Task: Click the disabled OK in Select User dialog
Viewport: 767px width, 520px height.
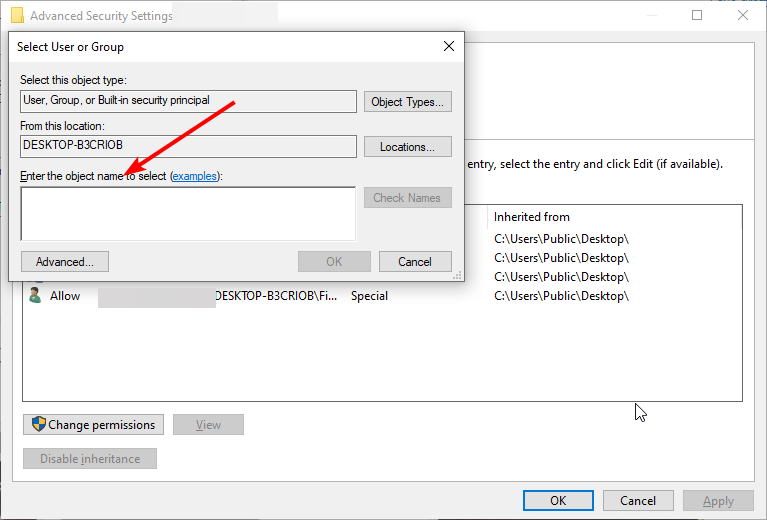Action: (x=334, y=262)
